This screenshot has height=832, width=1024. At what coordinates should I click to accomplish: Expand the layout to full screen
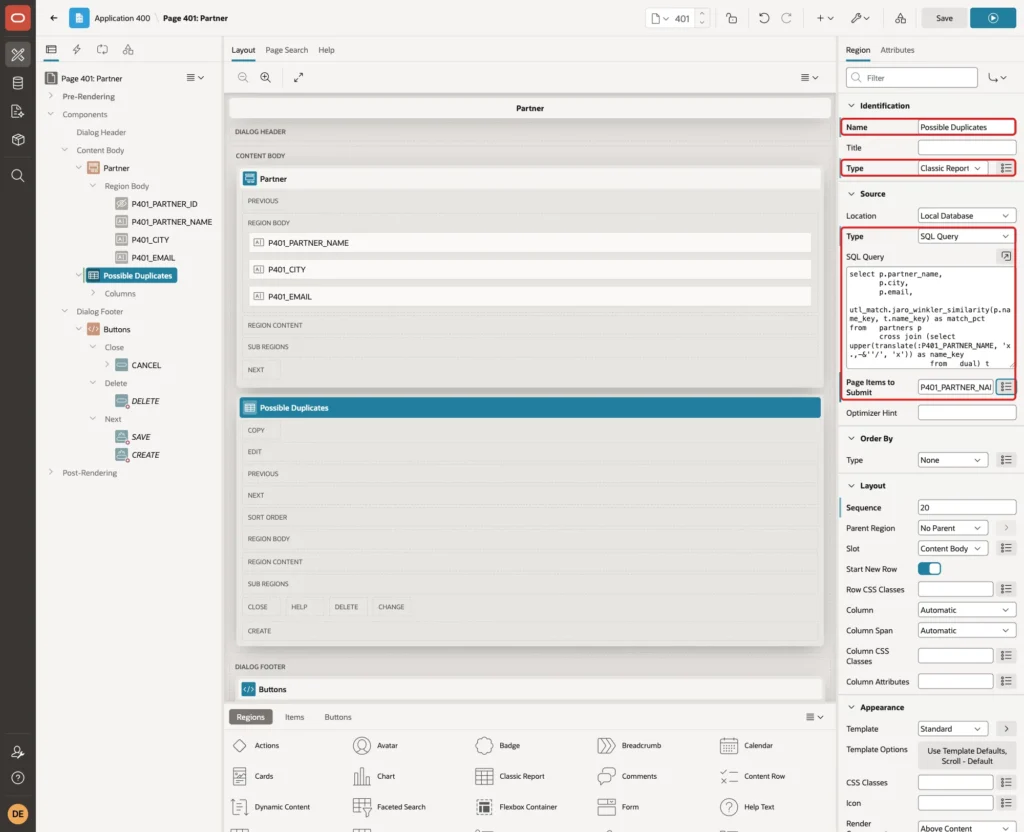[298, 77]
